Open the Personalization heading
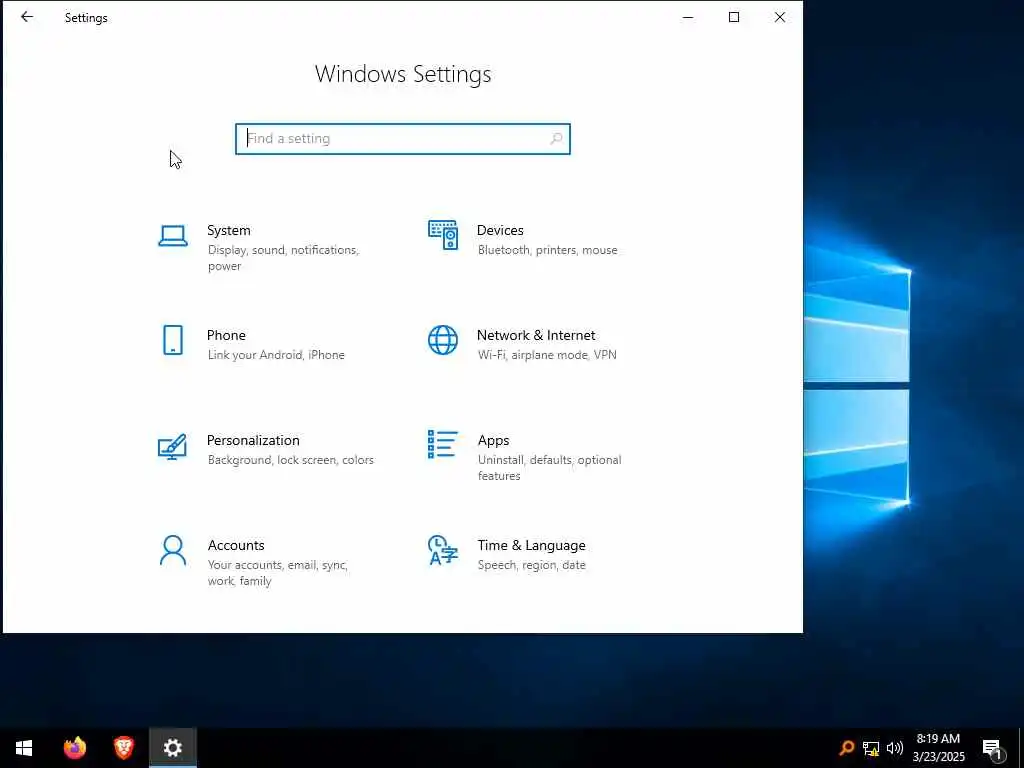 (x=253, y=440)
